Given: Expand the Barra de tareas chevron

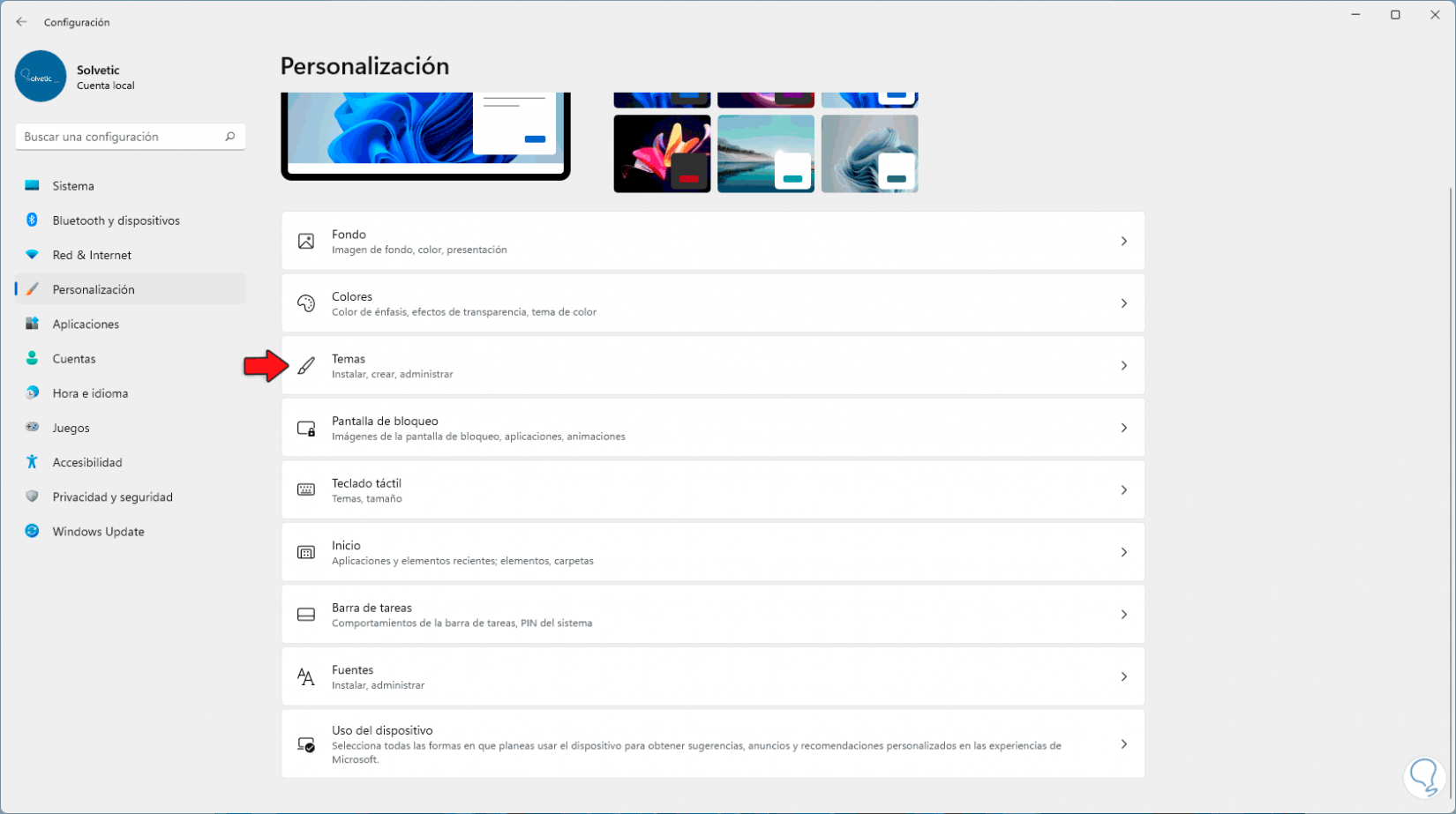Looking at the screenshot, I should click(x=1123, y=615).
